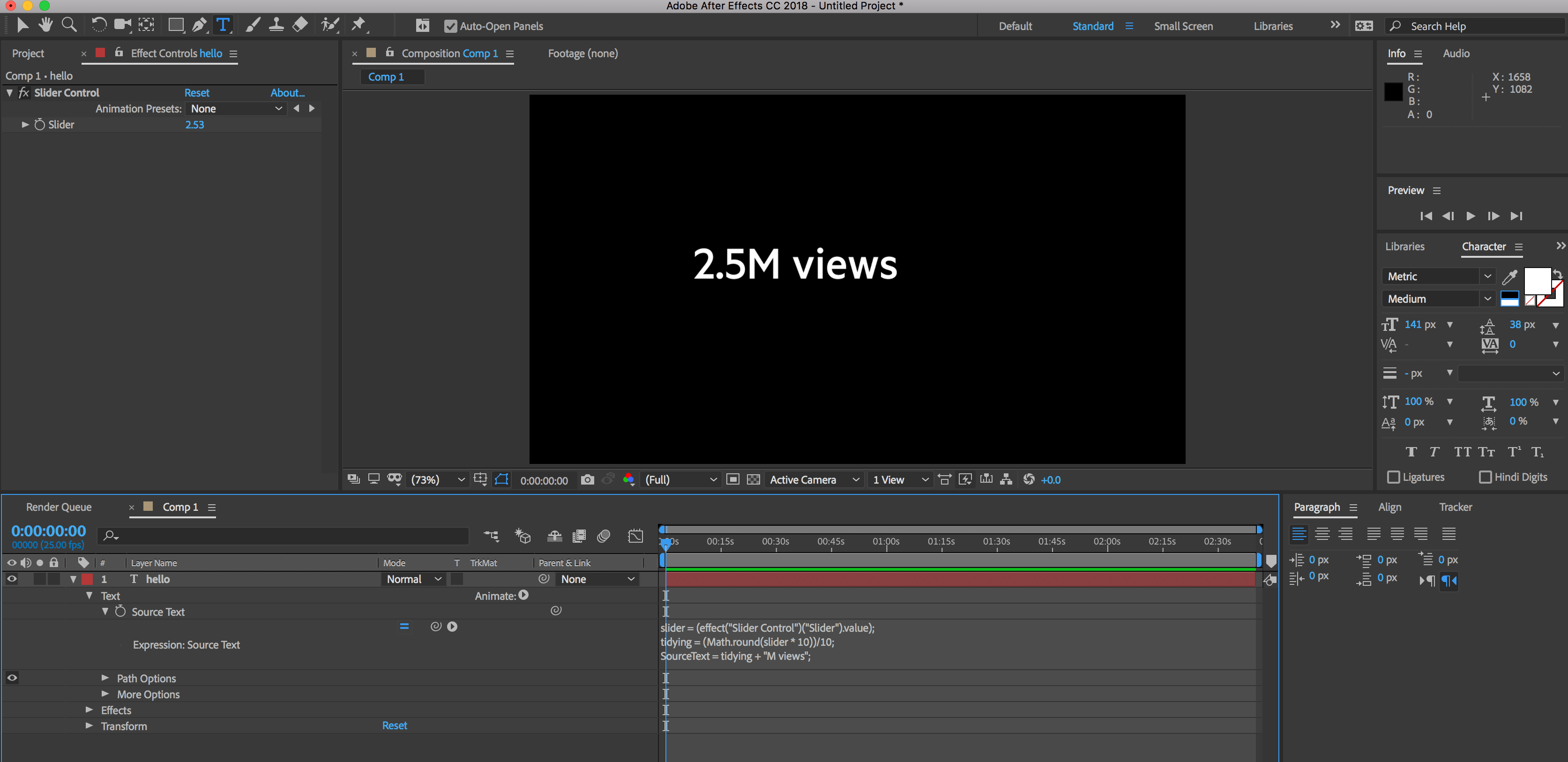Screen dimensions: 1568x762
Task: Select the Zoom tool
Action: pyautogui.click(x=69, y=25)
